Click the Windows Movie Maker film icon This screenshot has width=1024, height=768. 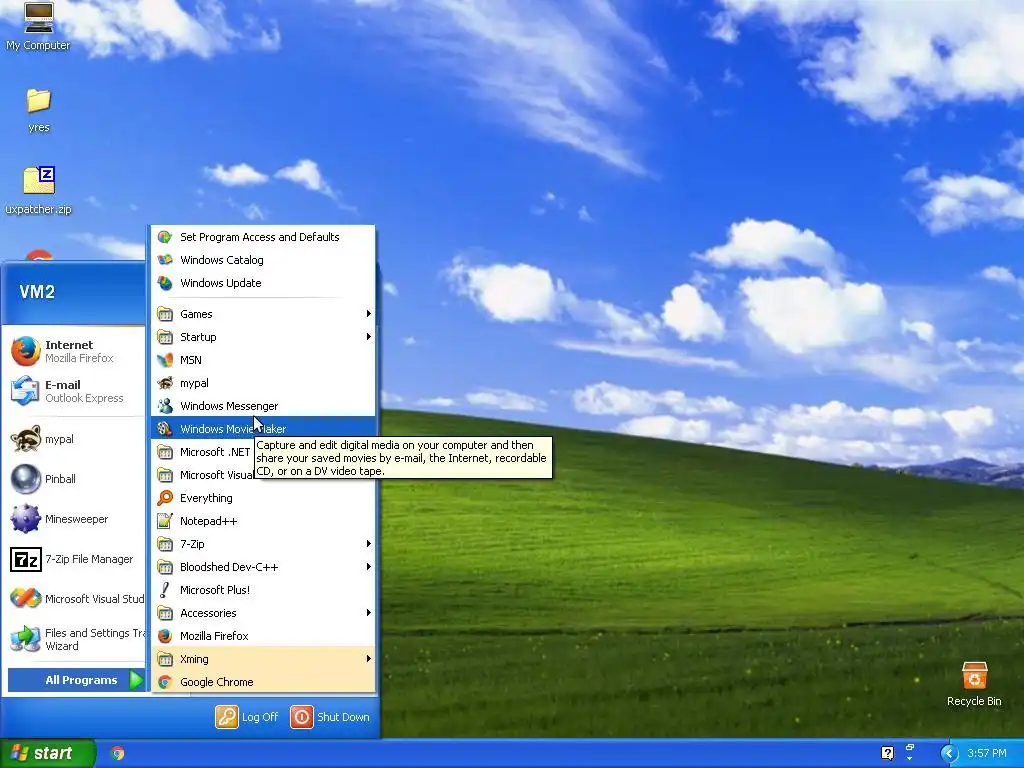(x=165, y=429)
